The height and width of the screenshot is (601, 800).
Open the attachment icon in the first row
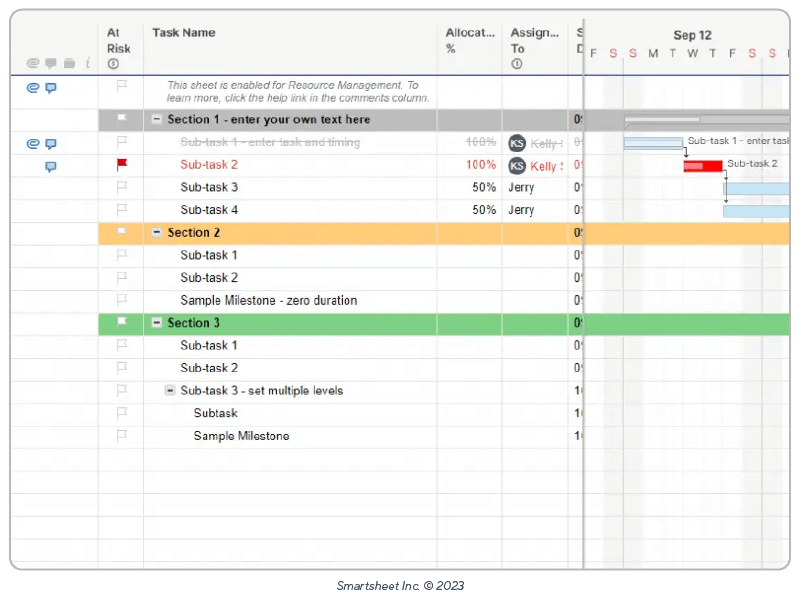point(32,88)
